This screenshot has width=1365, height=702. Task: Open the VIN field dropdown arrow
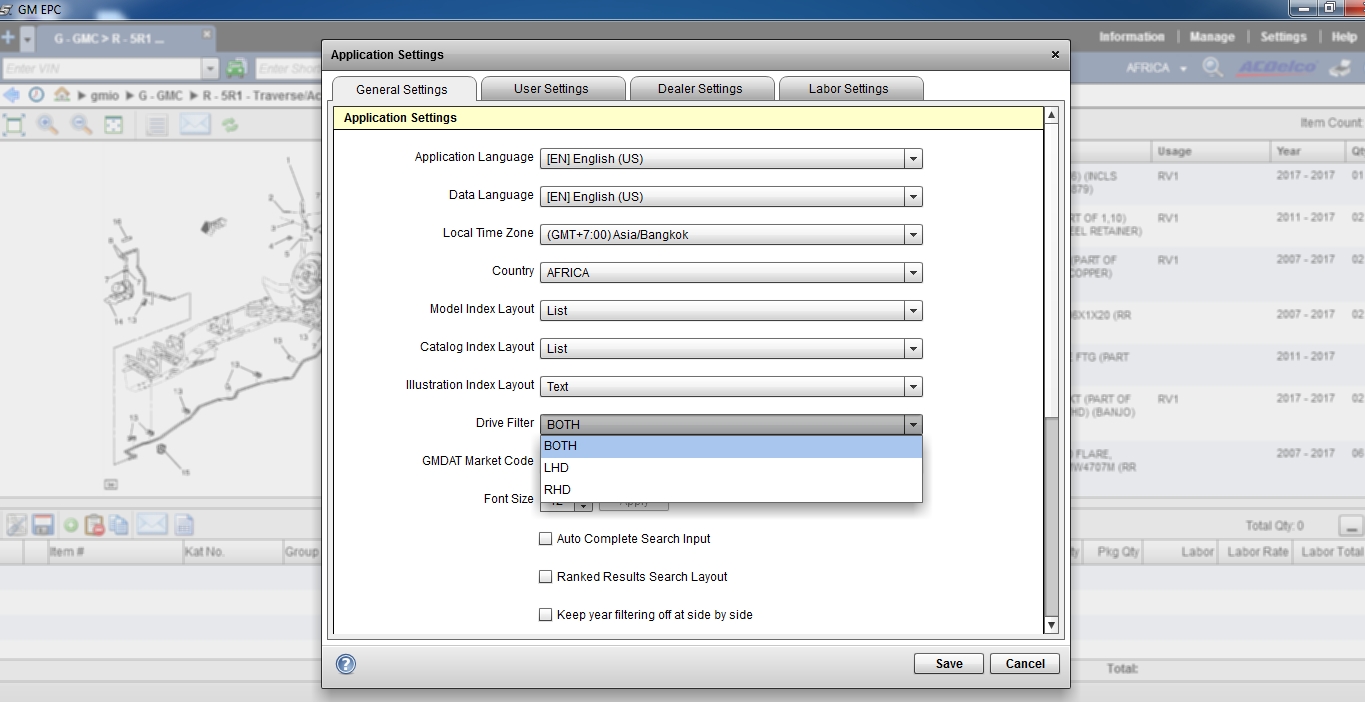click(210, 69)
